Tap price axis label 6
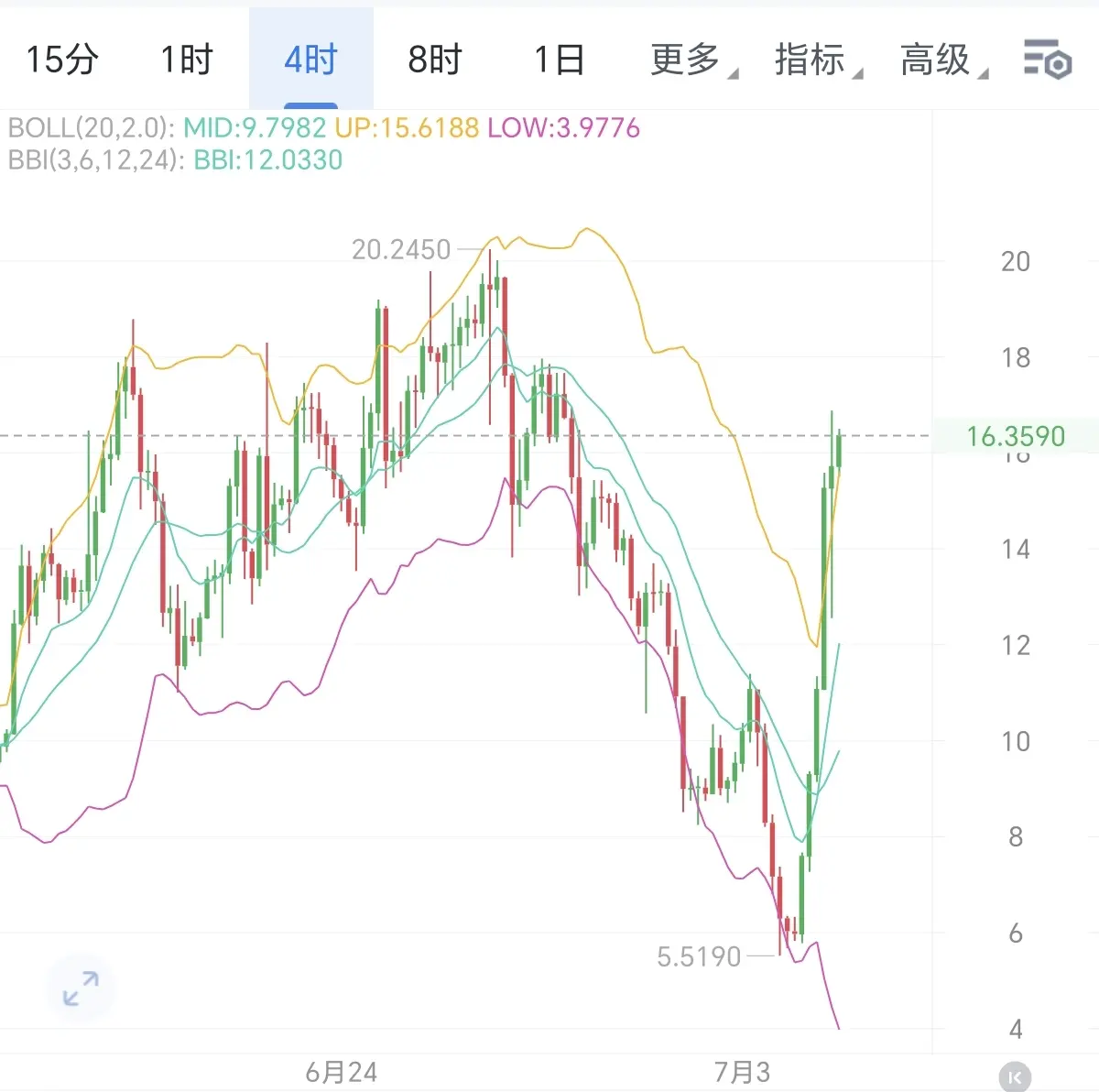 point(1016,934)
